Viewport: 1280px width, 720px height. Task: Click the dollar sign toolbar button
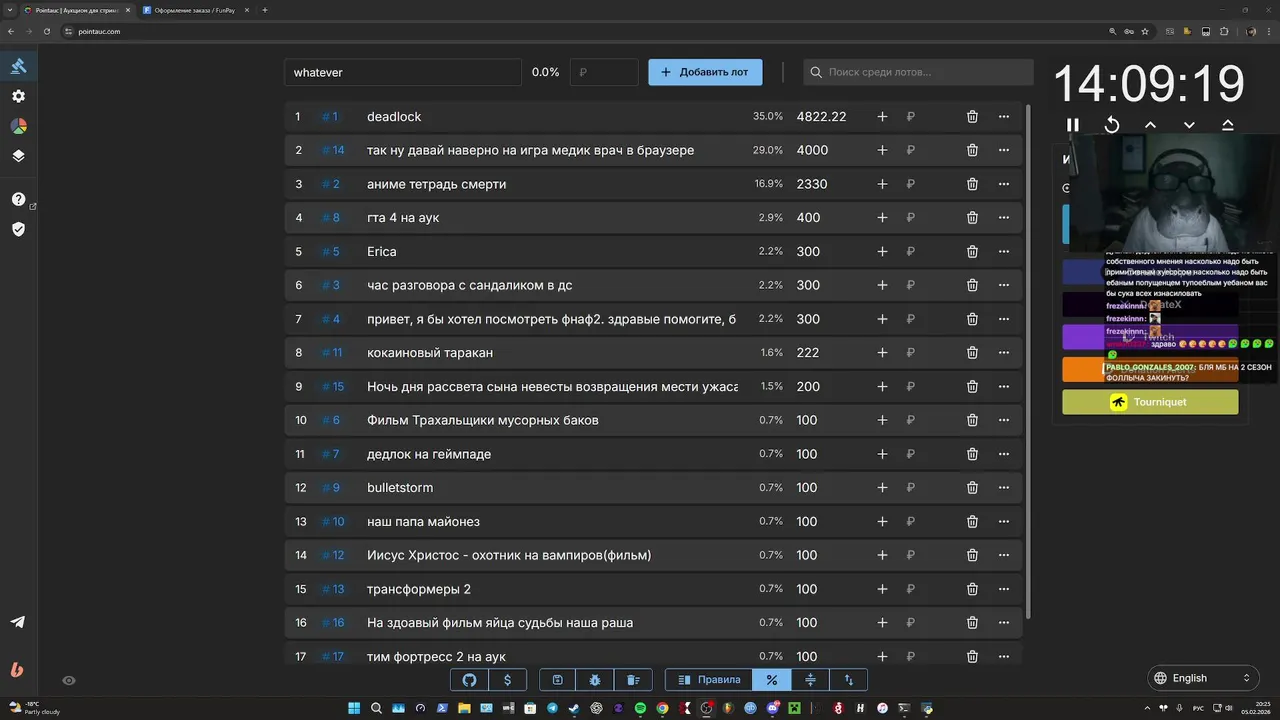(x=508, y=680)
